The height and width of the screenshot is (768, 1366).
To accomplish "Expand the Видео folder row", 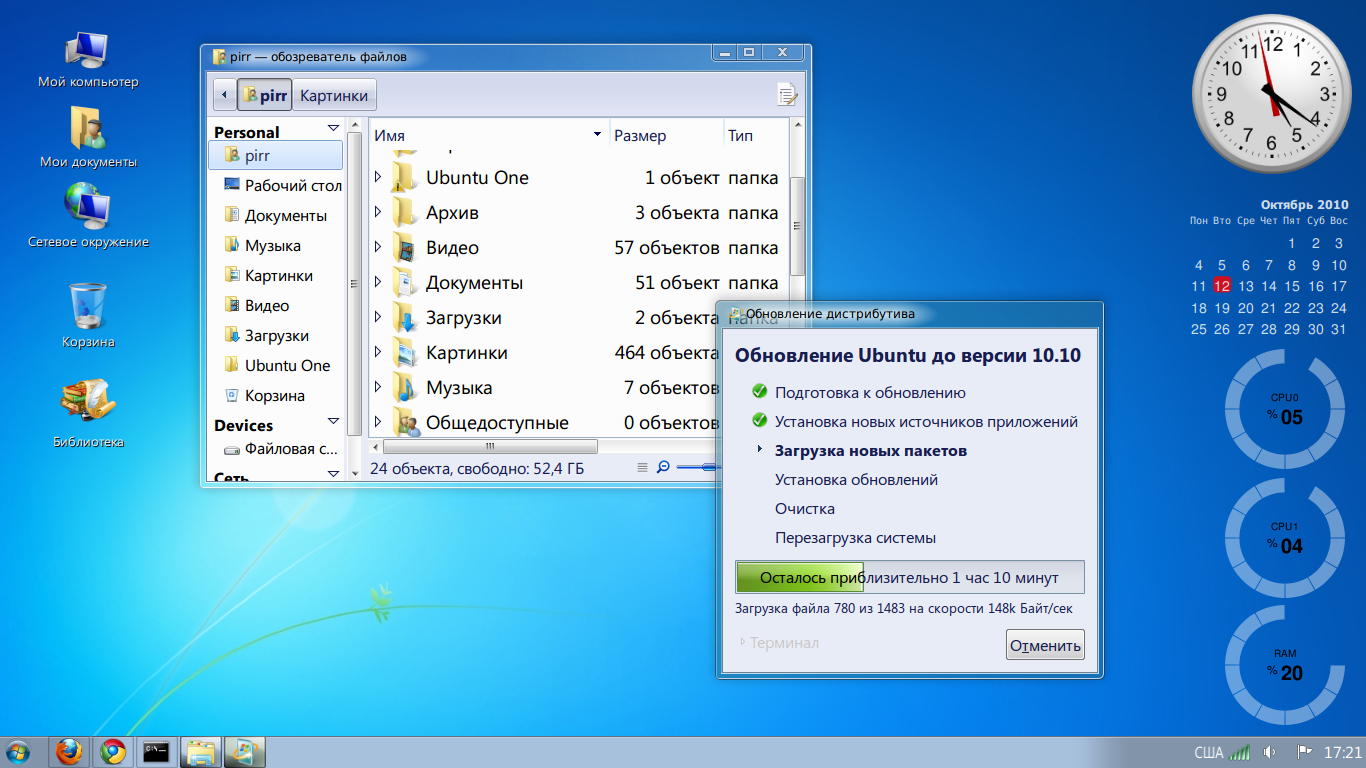I will (x=378, y=247).
